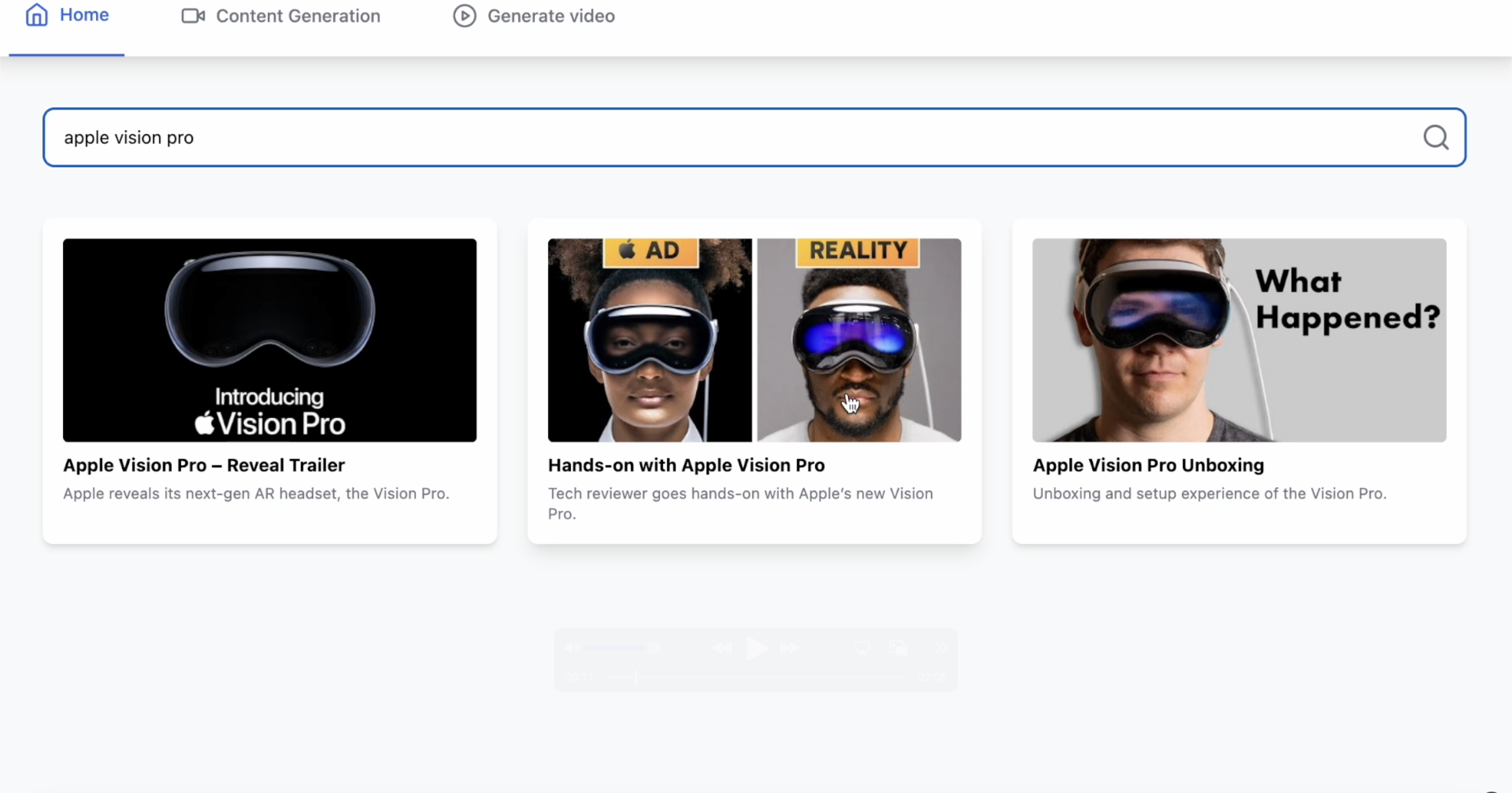1512x793 pixels.
Task: Click the playback progress bar near 00:11
Action: point(636,677)
